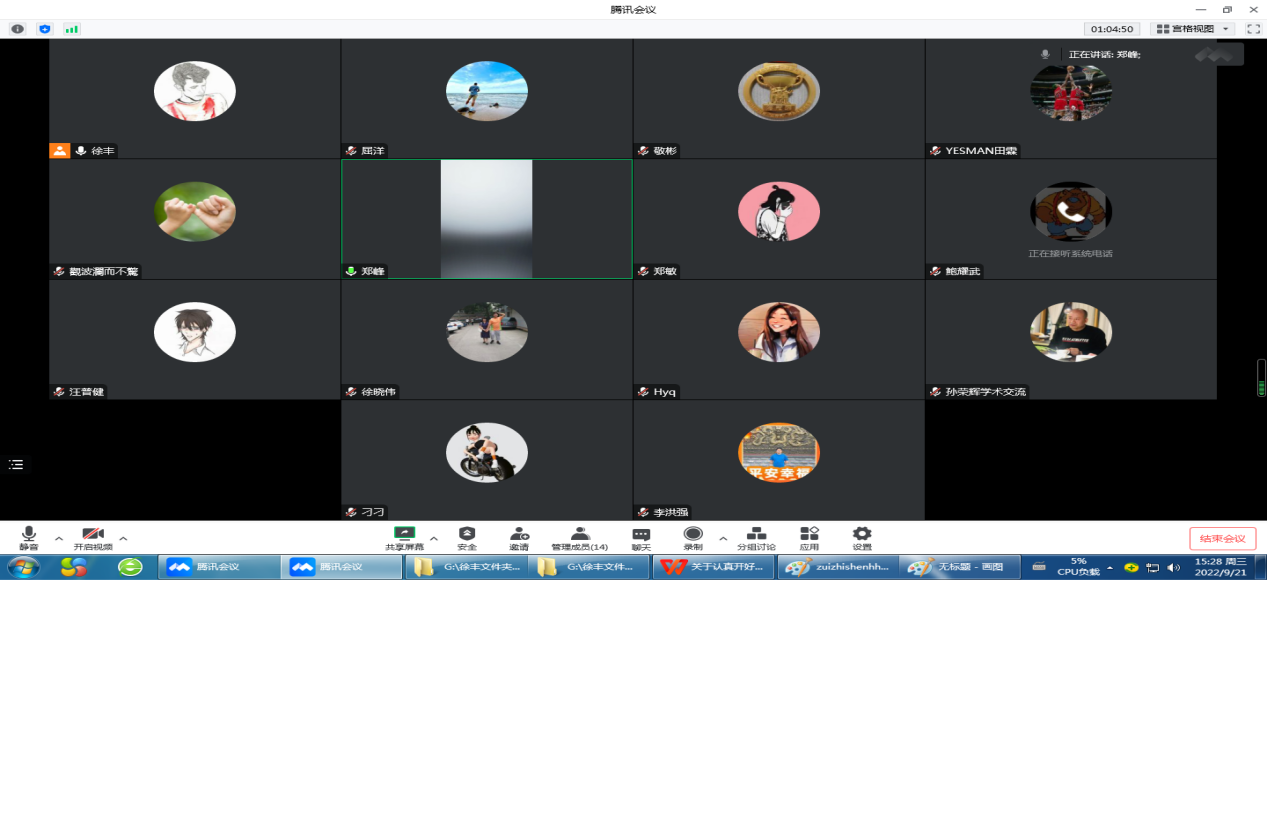The height and width of the screenshot is (817, 1267).
Task: Expand share options arrow beside 共享屏幕
Action: point(434,538)
